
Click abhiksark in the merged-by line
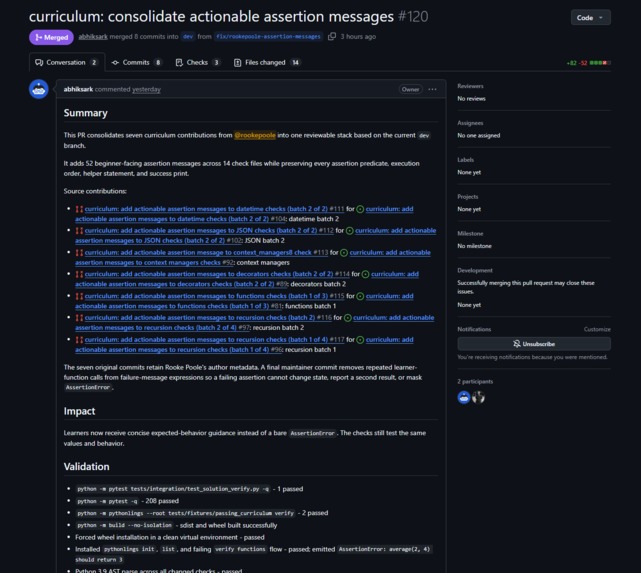93,36
